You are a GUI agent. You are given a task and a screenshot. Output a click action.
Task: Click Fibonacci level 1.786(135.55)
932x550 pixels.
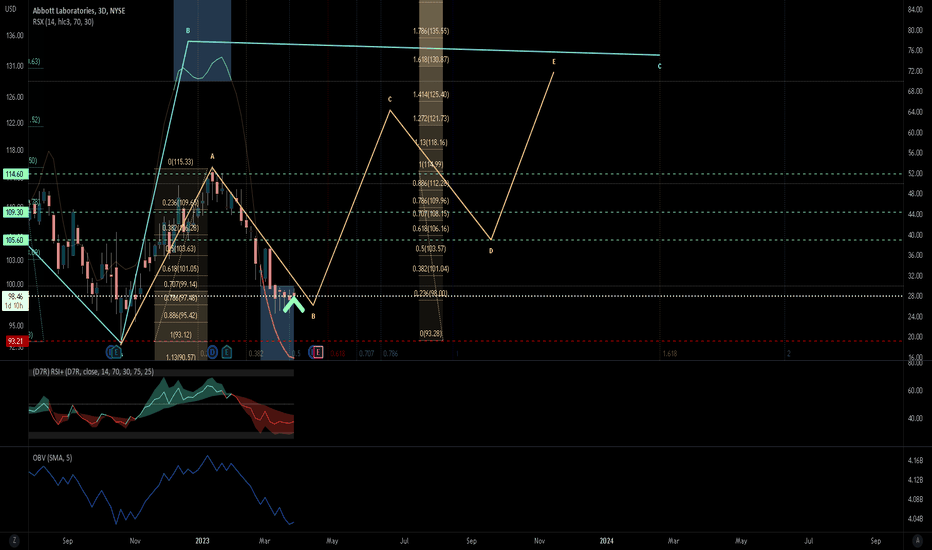[x=431, y=31]
